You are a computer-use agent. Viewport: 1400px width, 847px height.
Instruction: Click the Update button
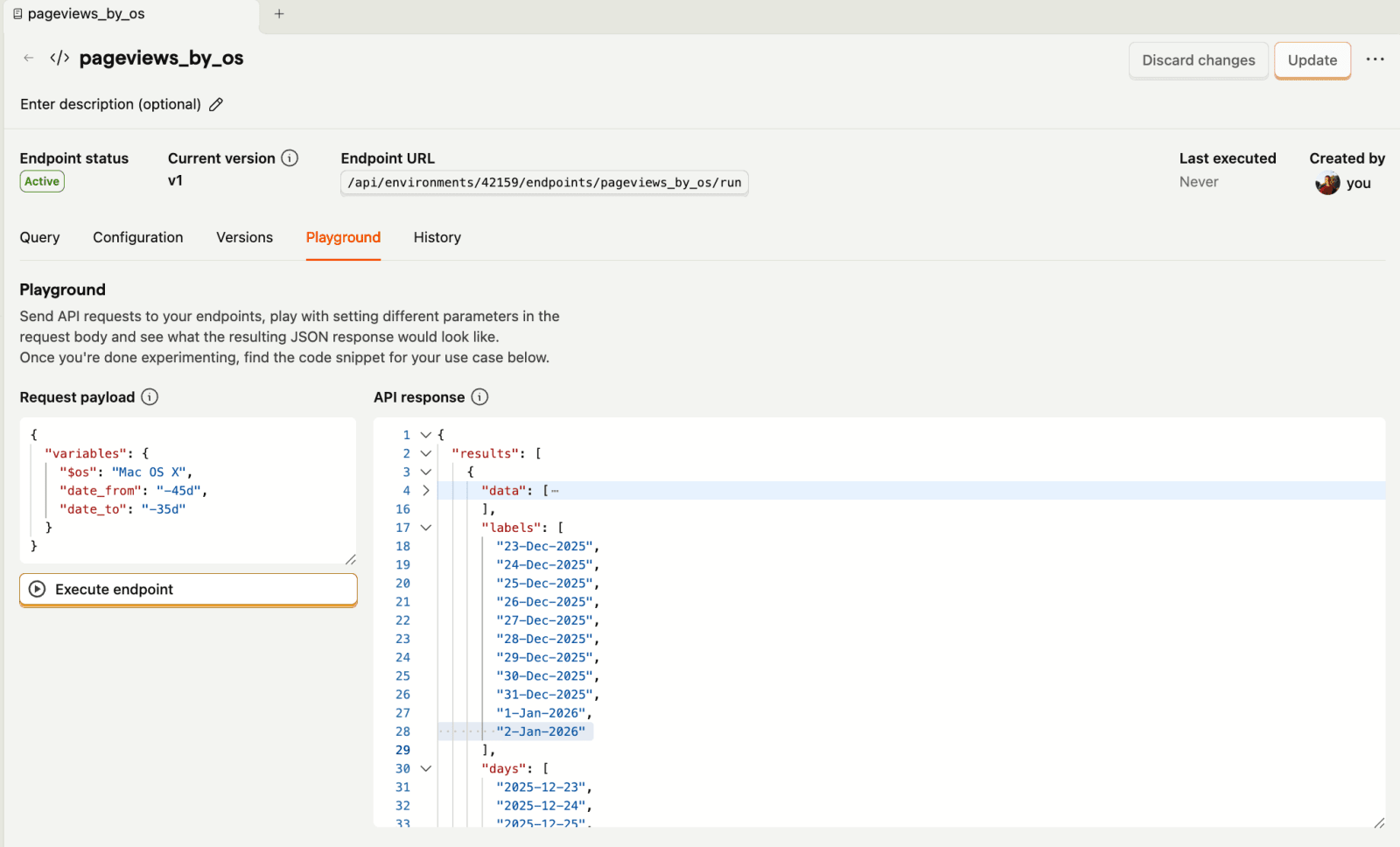(x=1312, y=60)
